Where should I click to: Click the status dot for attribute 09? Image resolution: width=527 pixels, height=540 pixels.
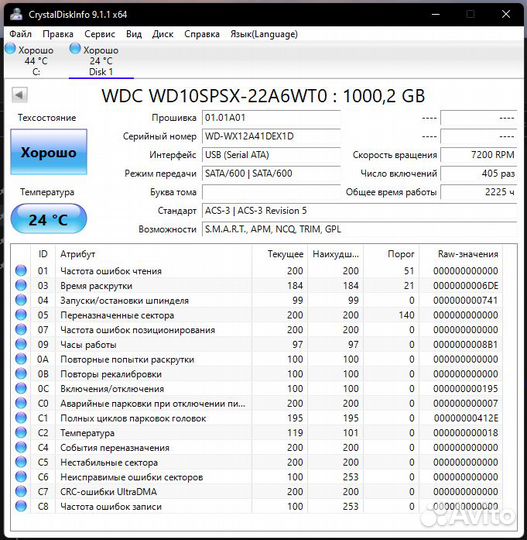[x=21, y=344]
